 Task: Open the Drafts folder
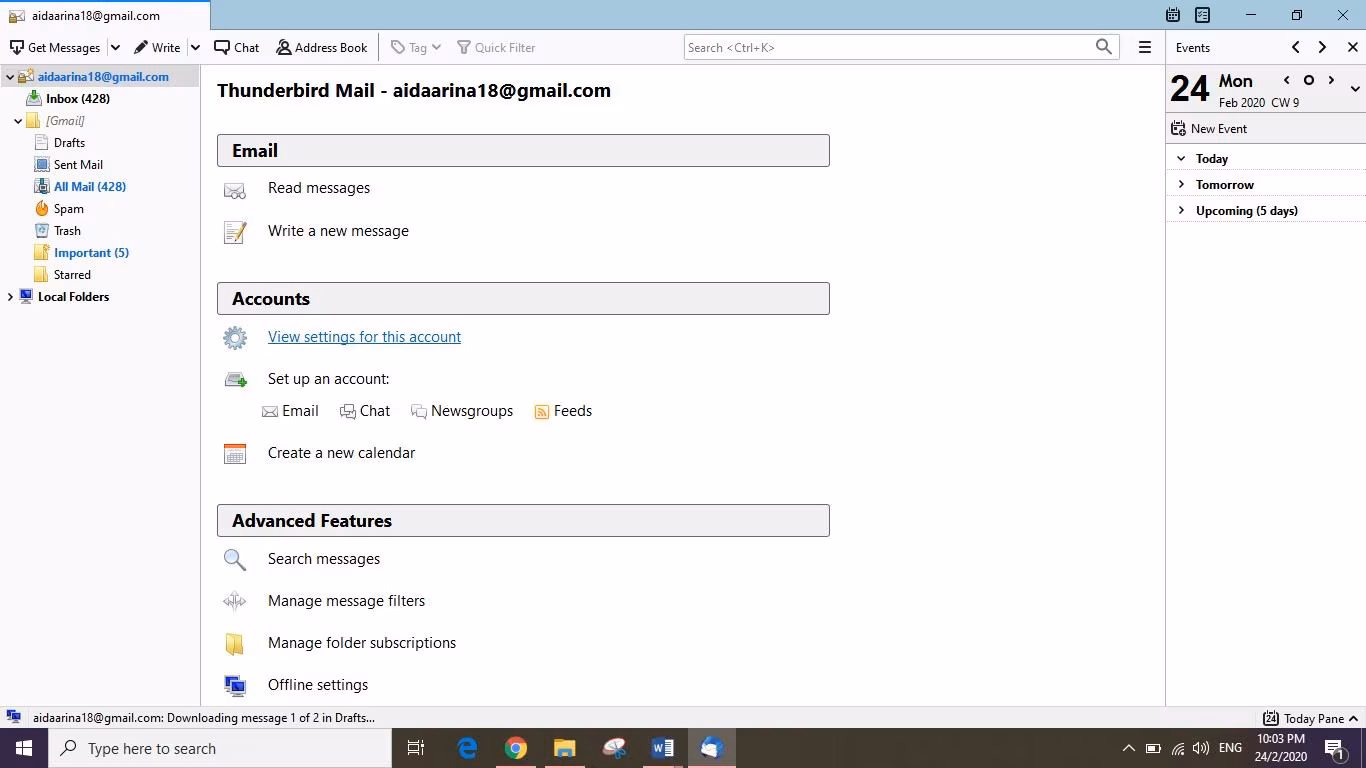tap(69, 143)
